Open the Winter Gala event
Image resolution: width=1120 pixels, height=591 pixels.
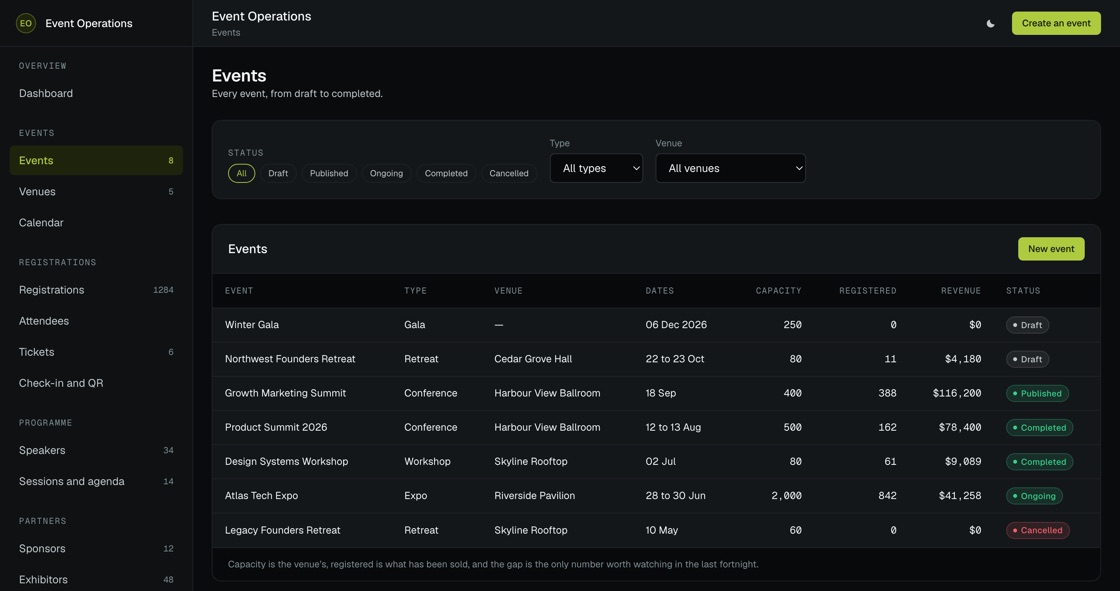point(251,324)
